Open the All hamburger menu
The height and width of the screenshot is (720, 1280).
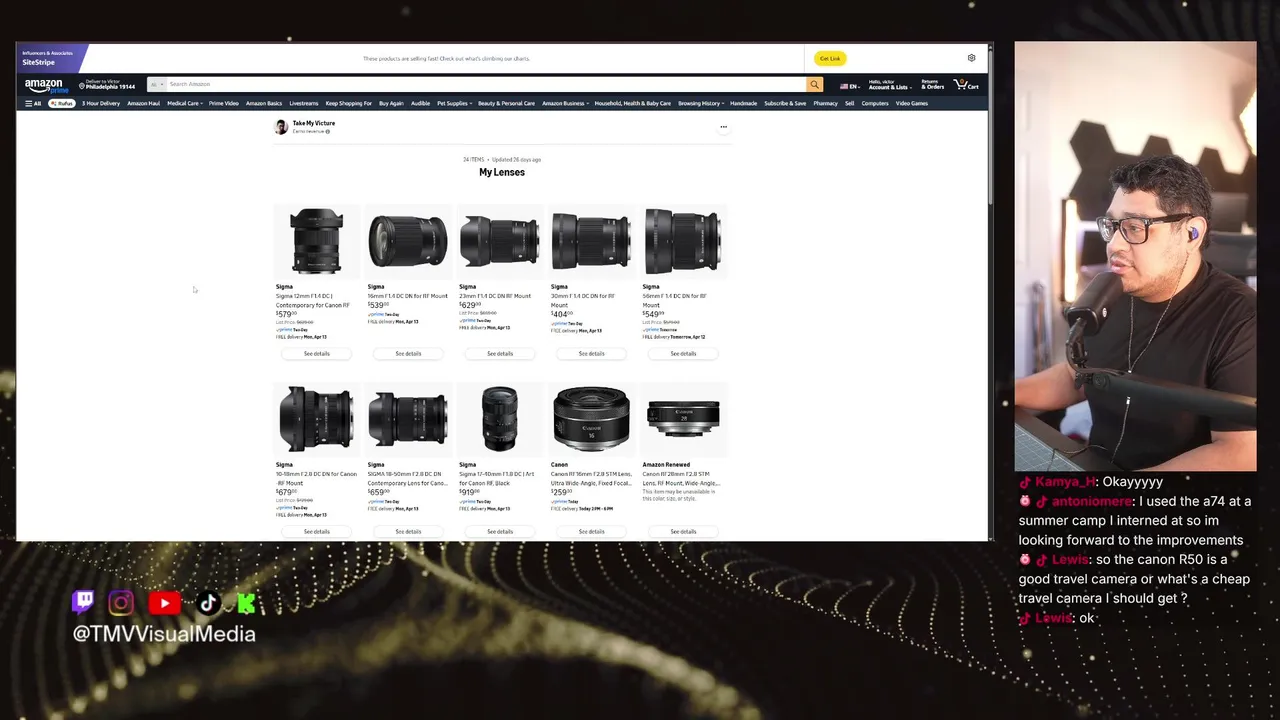[x=33, y=103]
